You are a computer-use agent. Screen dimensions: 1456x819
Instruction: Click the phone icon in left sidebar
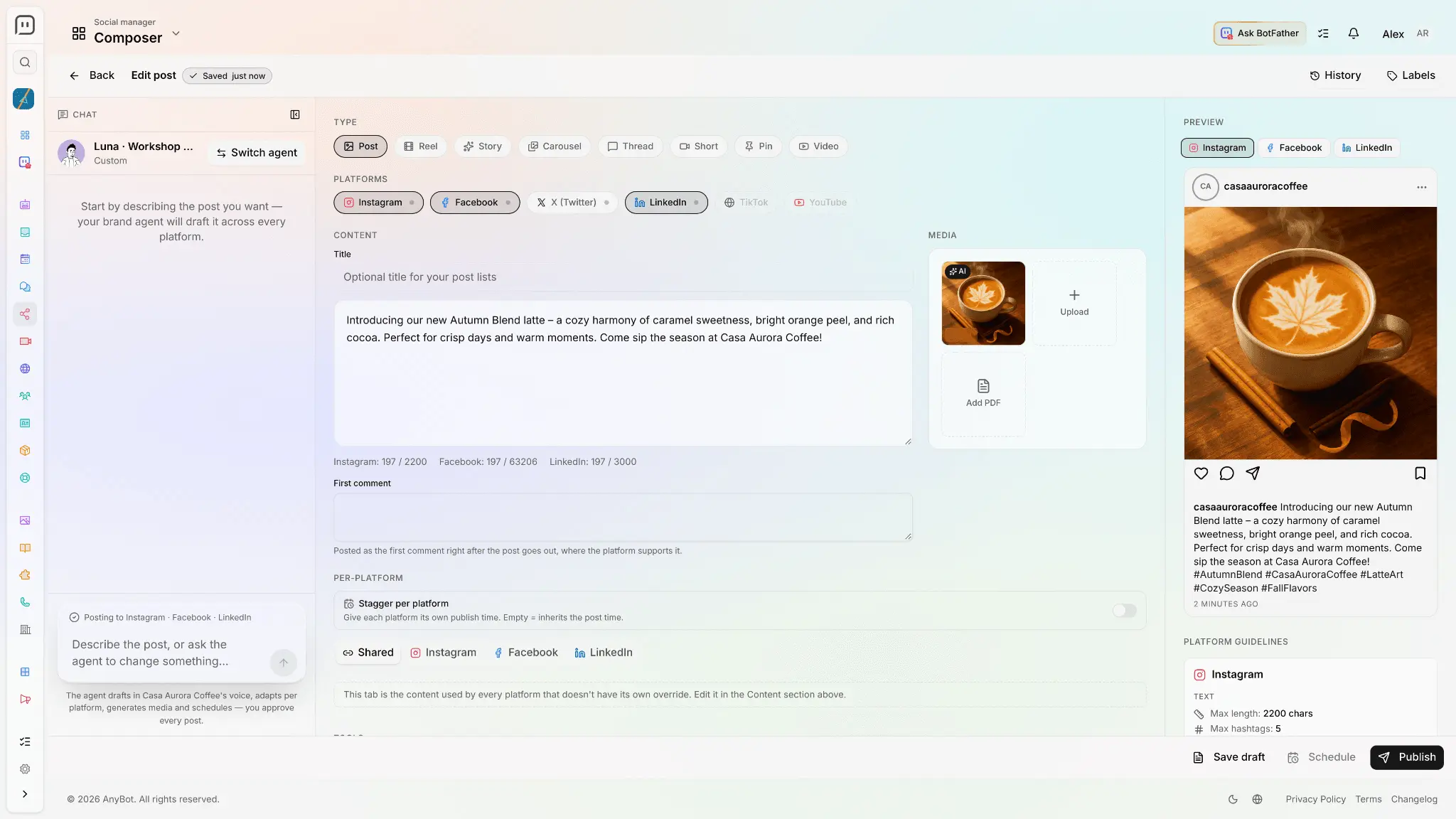click(25, 602)
